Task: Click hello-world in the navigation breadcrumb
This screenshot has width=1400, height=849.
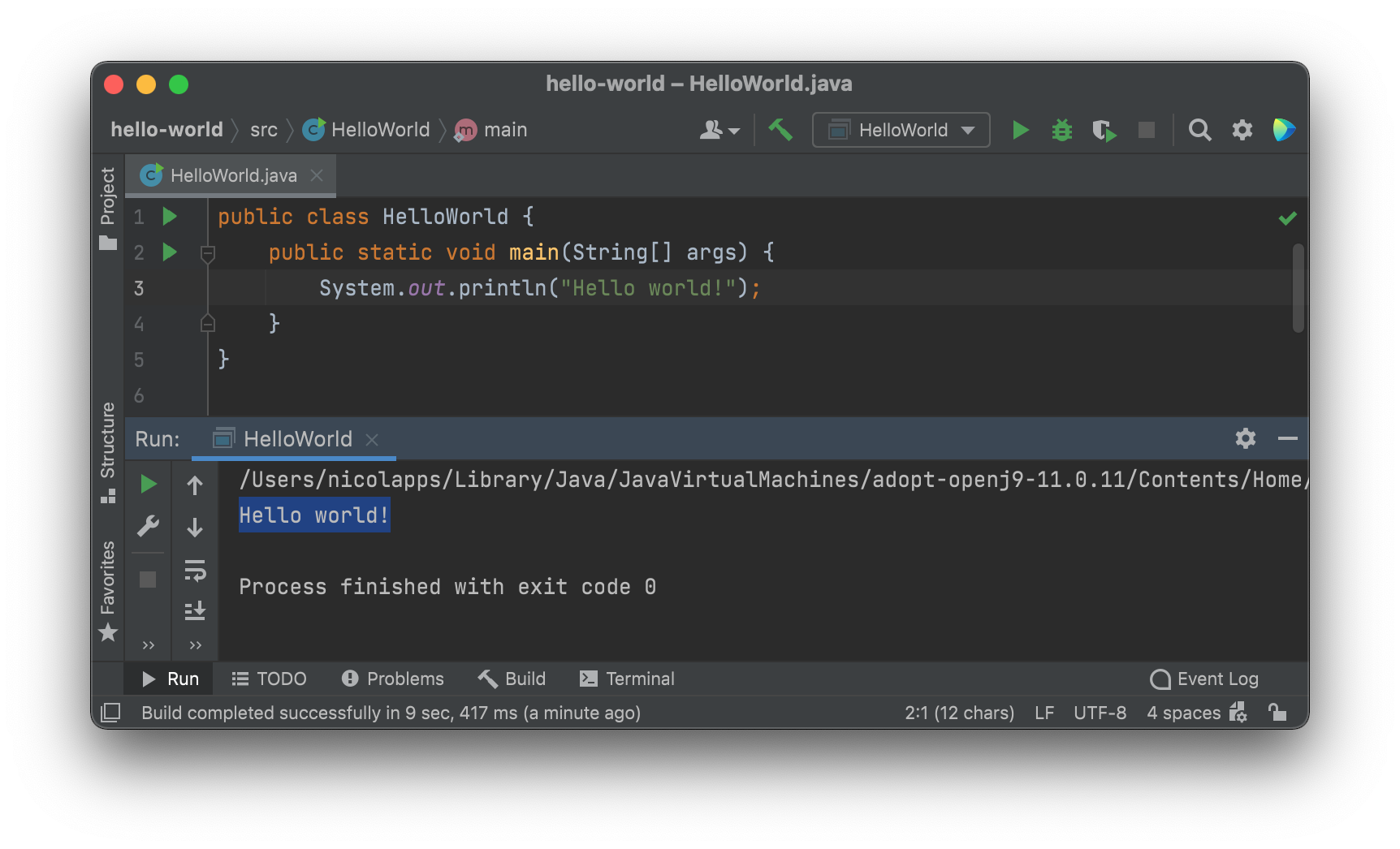Action: click(x=166, y=130)
